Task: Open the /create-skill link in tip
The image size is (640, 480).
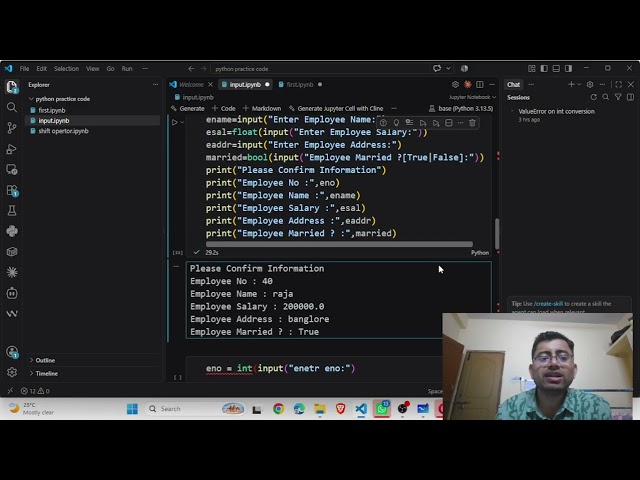Action: pos(548,304)
